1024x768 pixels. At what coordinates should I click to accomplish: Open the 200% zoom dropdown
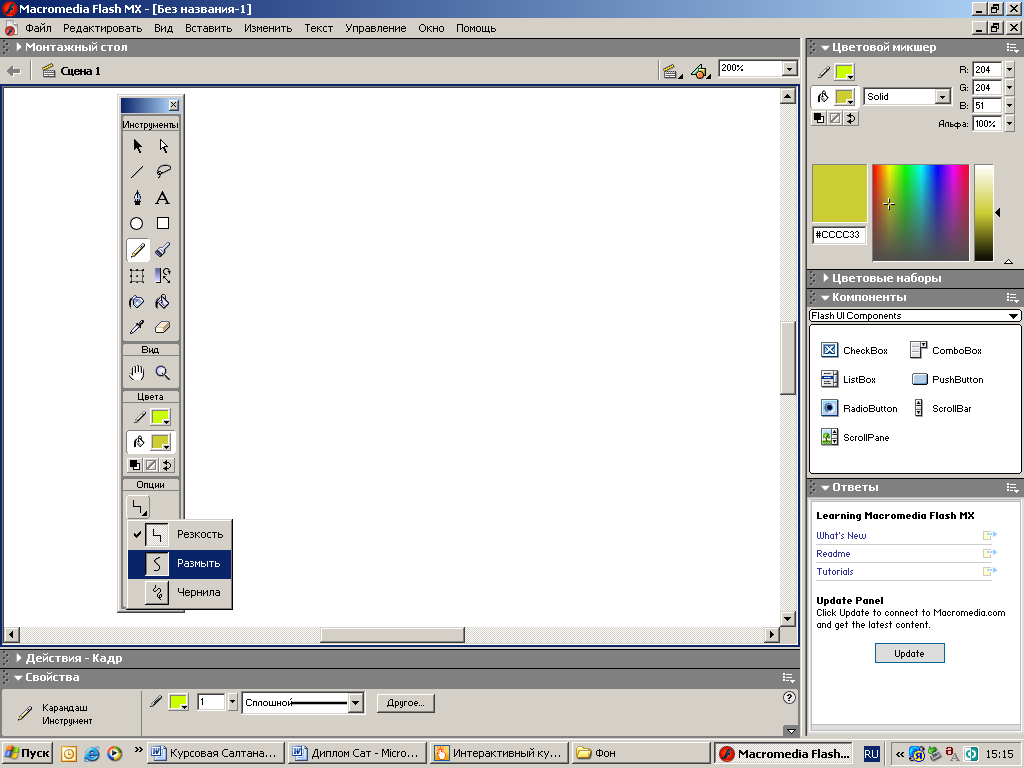click(790, 69)
